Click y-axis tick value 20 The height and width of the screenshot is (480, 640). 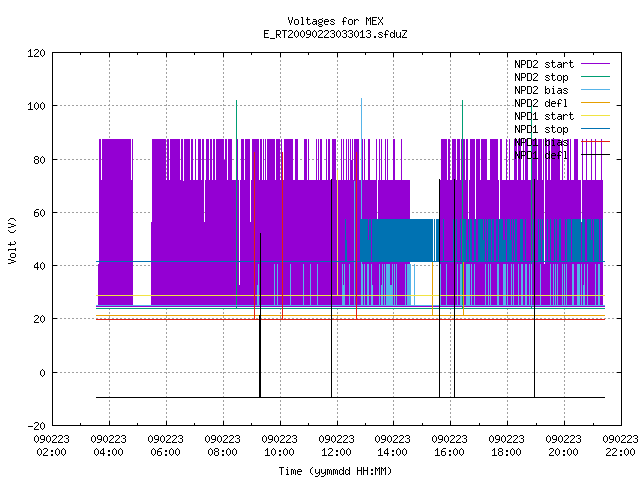pos(39,319)
